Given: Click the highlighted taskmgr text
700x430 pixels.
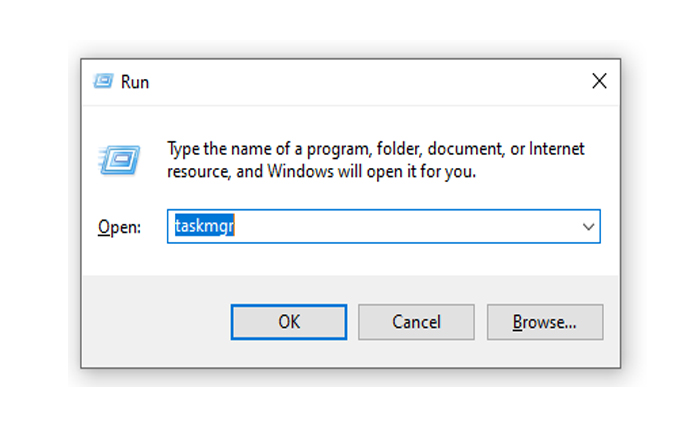Looking at the screenshot, I should coord(204,227).
